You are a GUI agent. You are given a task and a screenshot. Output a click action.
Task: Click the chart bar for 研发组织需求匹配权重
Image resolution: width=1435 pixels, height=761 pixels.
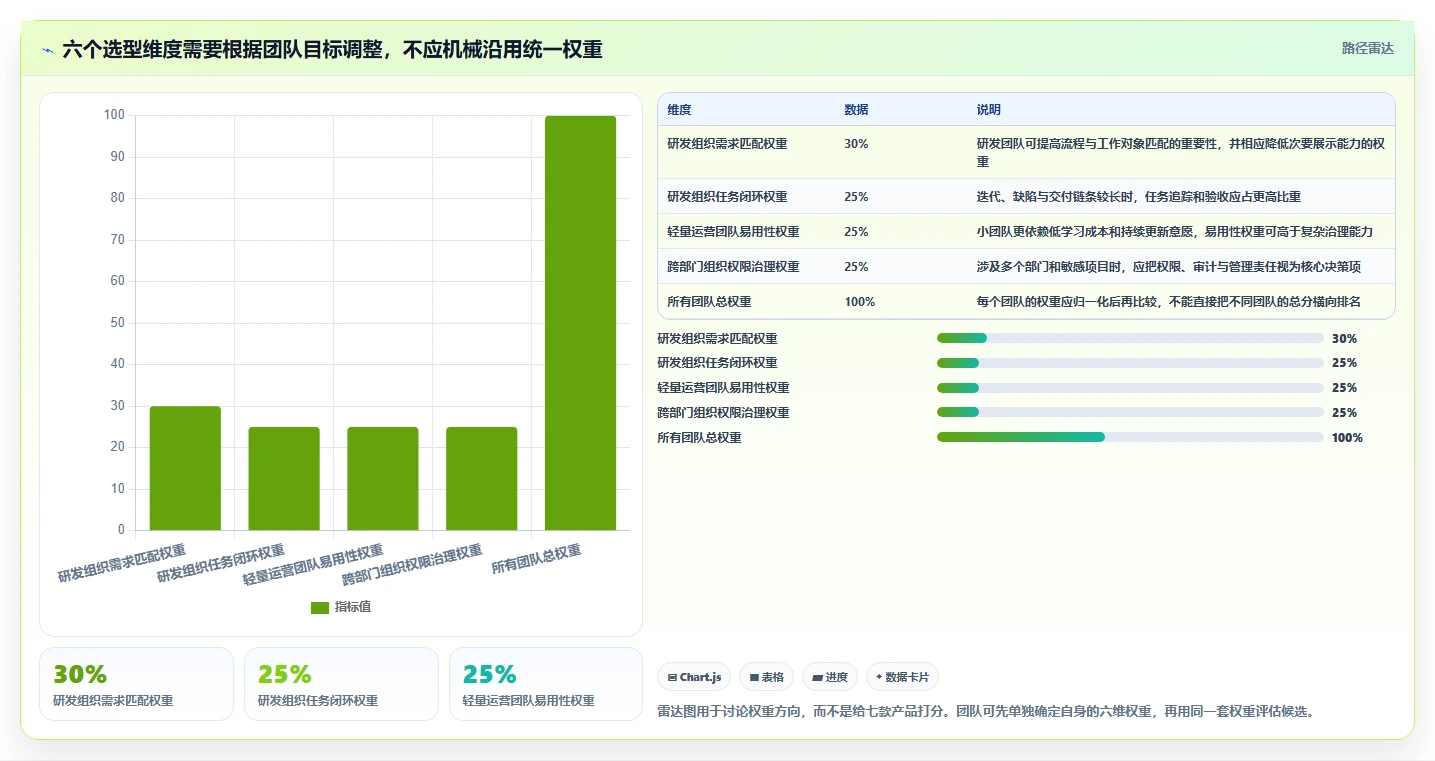[x=185, y=468]
